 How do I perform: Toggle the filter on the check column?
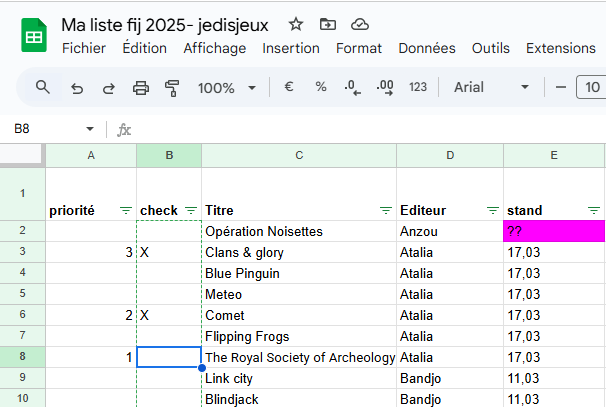(191, 210)
